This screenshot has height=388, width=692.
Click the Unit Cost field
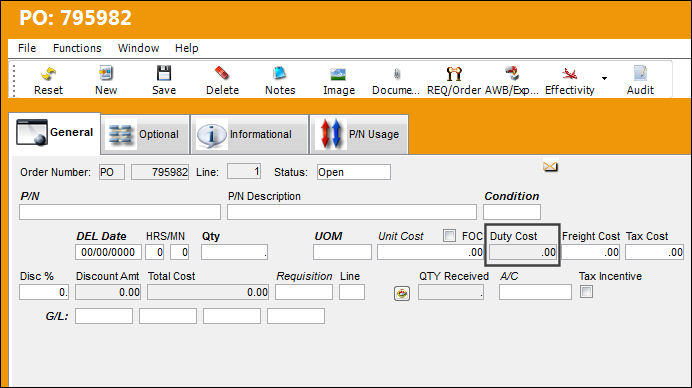pos(430,252)
